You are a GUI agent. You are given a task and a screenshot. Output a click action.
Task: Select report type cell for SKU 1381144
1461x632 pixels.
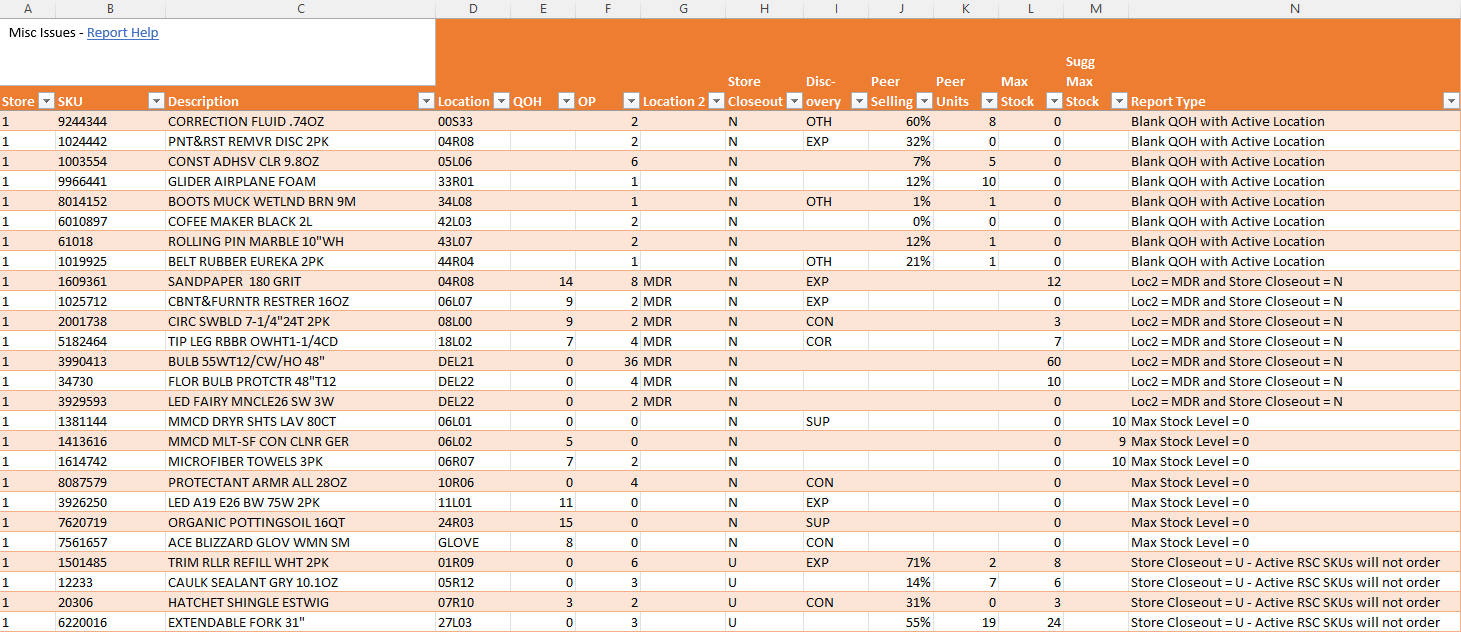(x=1294, y=421)
